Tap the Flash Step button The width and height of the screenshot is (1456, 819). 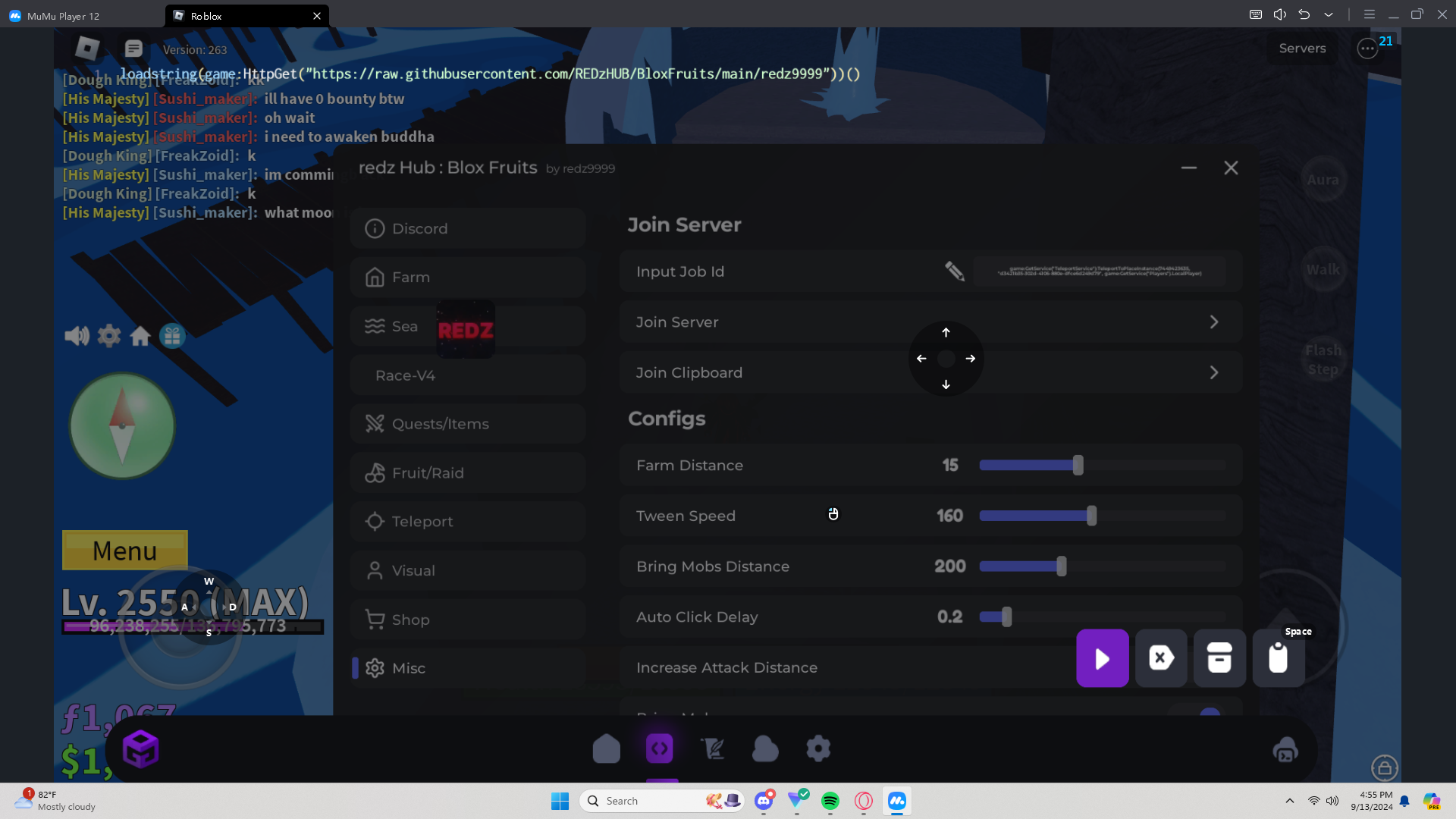coord(1323,359)
